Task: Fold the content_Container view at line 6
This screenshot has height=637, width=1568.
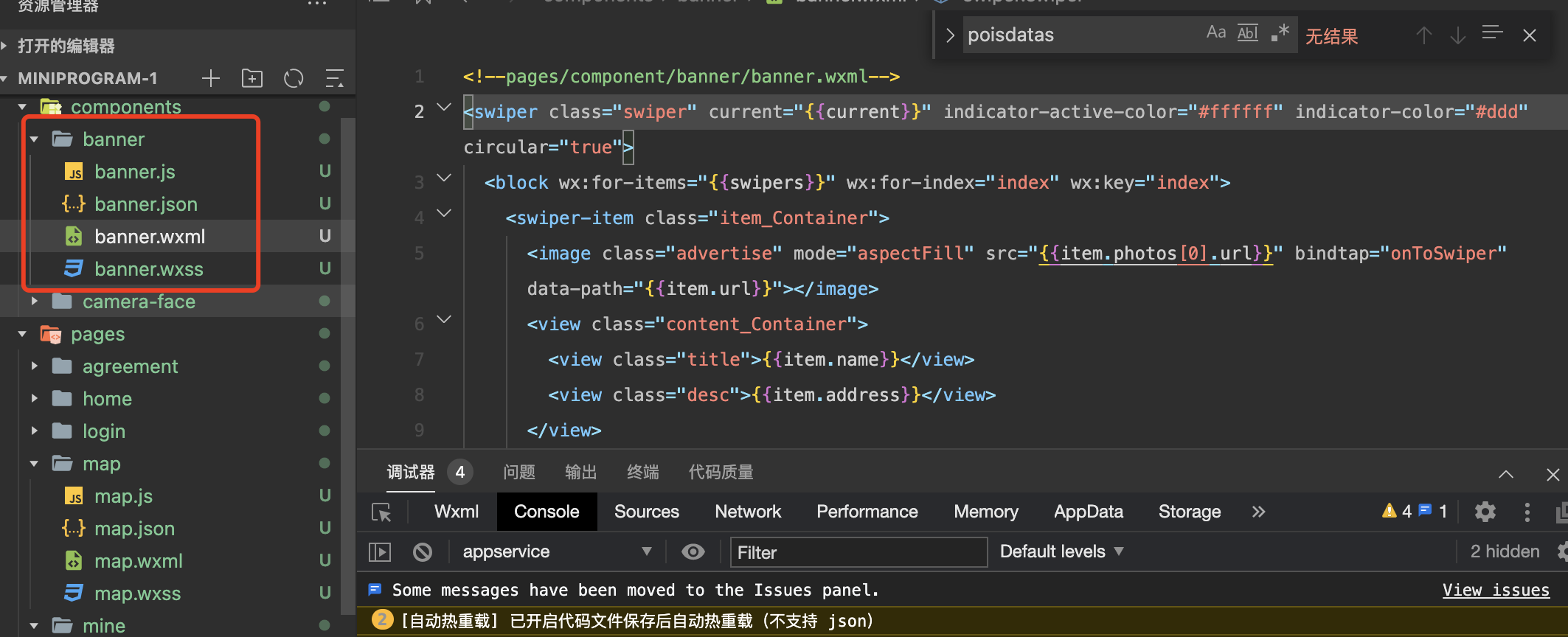Action: click(x=444, y=320)
